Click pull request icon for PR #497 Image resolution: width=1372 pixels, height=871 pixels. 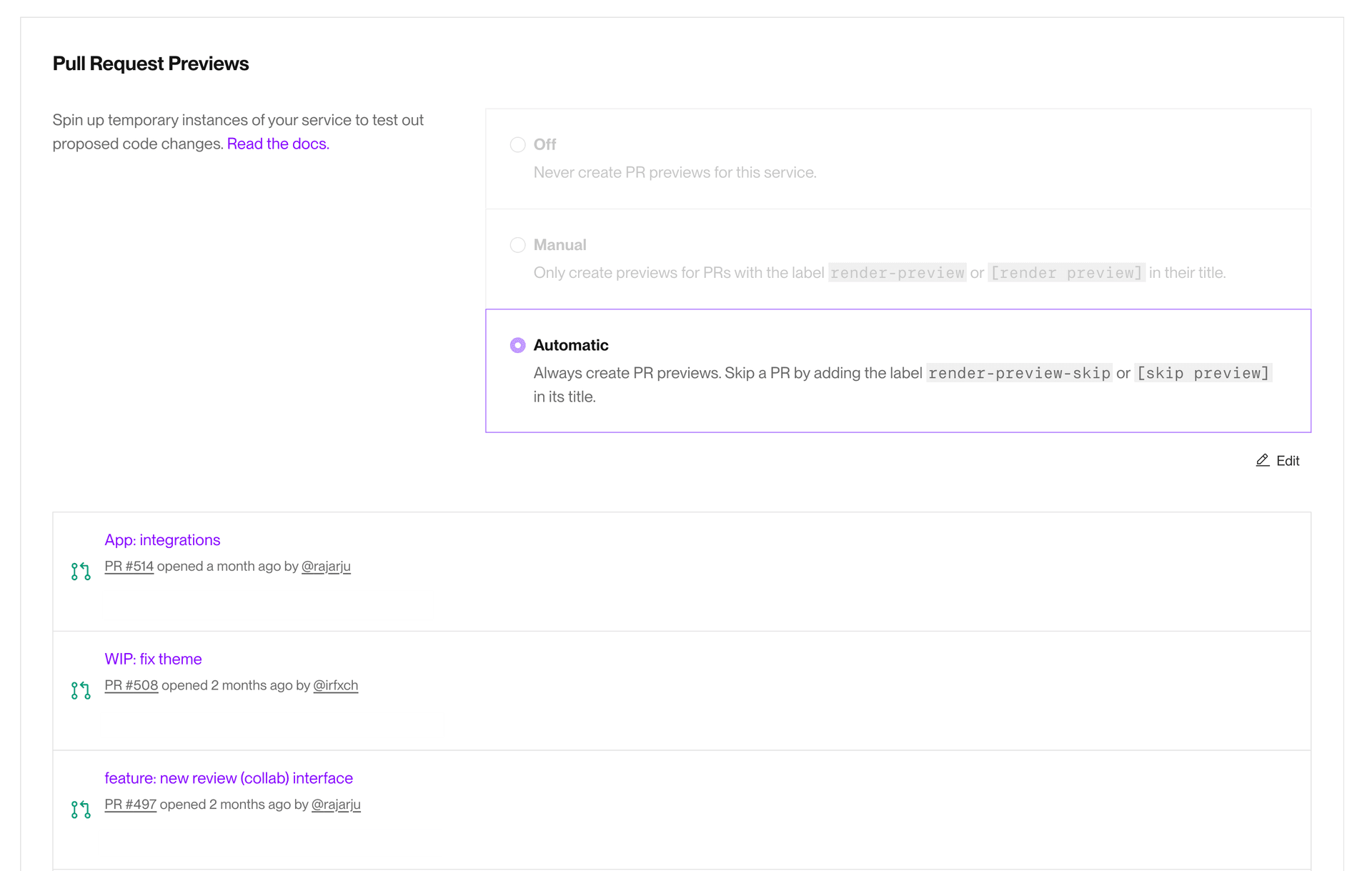[81, 810]
